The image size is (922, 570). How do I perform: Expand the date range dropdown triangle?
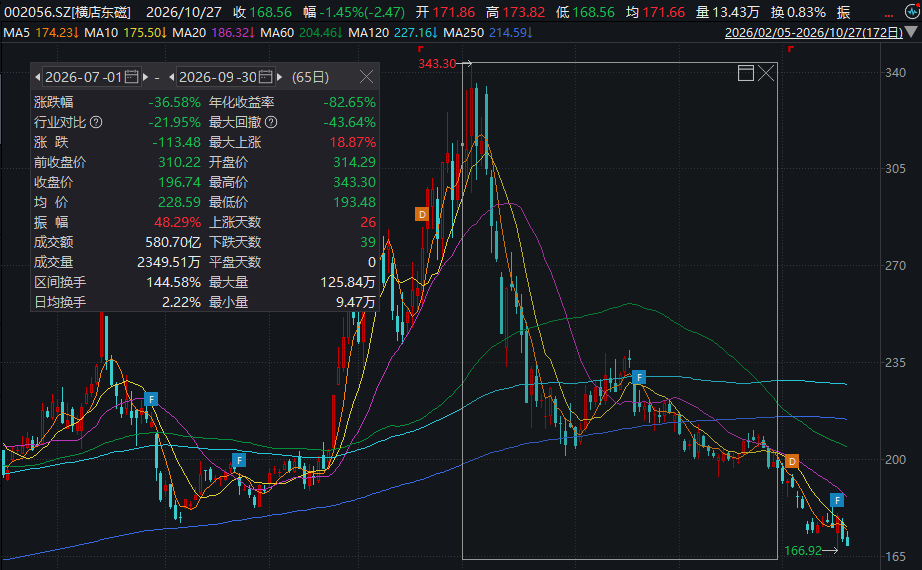(x=911, y=32)
